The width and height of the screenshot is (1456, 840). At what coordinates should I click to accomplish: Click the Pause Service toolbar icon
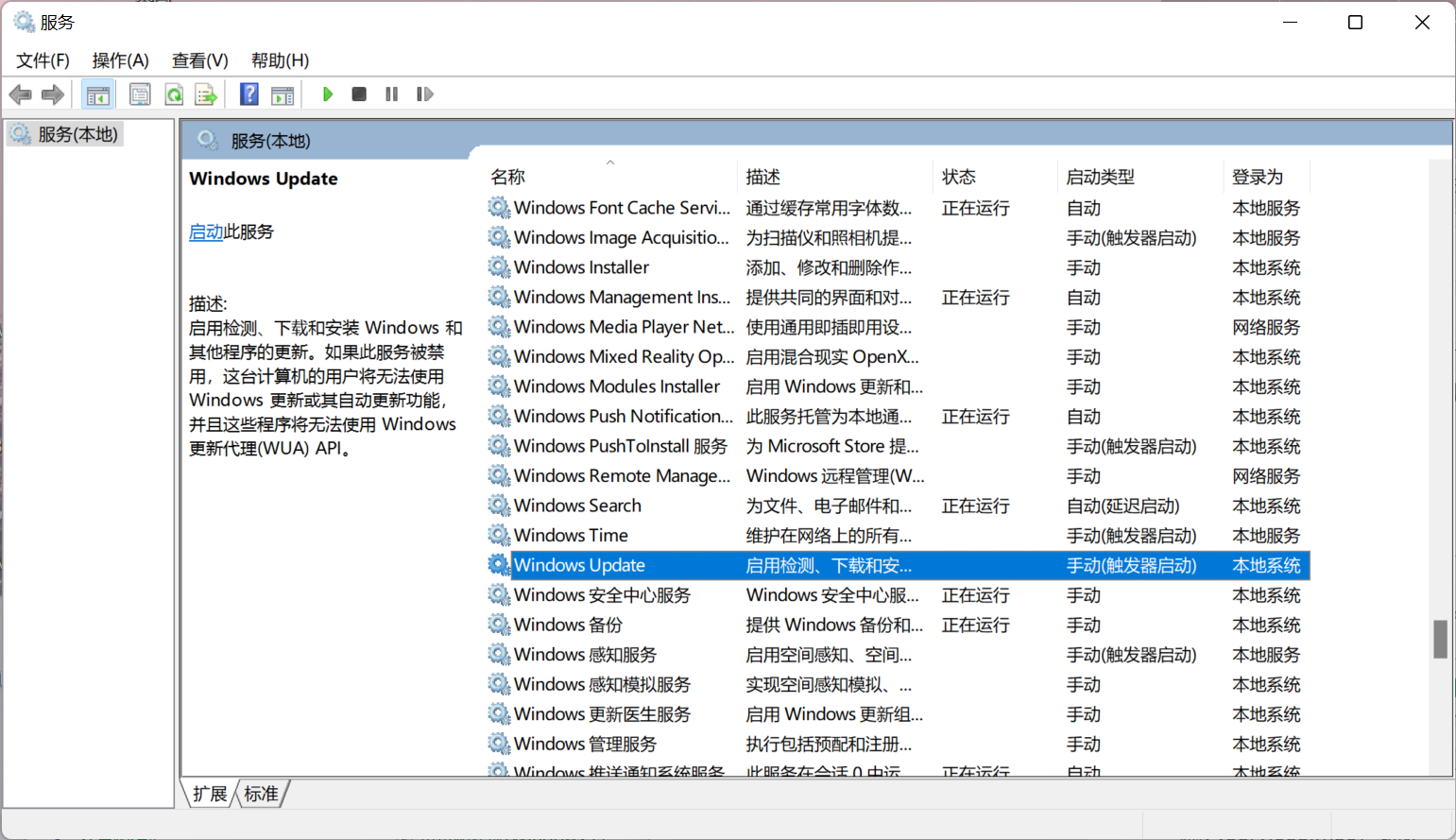(392, 94)
